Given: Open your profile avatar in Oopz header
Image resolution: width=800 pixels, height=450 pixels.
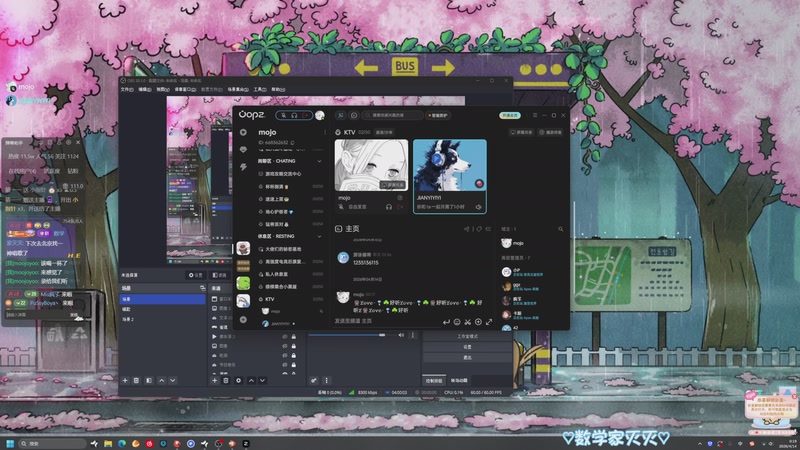Looking at the screenshot, I should [320, 115].
